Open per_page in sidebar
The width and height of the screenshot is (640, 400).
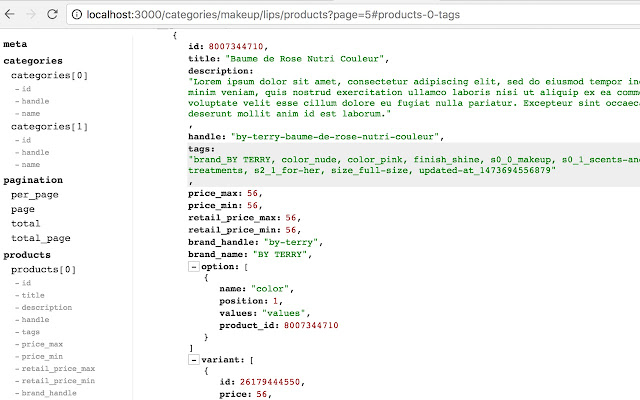pyautogui.click(x=35, y=195)
